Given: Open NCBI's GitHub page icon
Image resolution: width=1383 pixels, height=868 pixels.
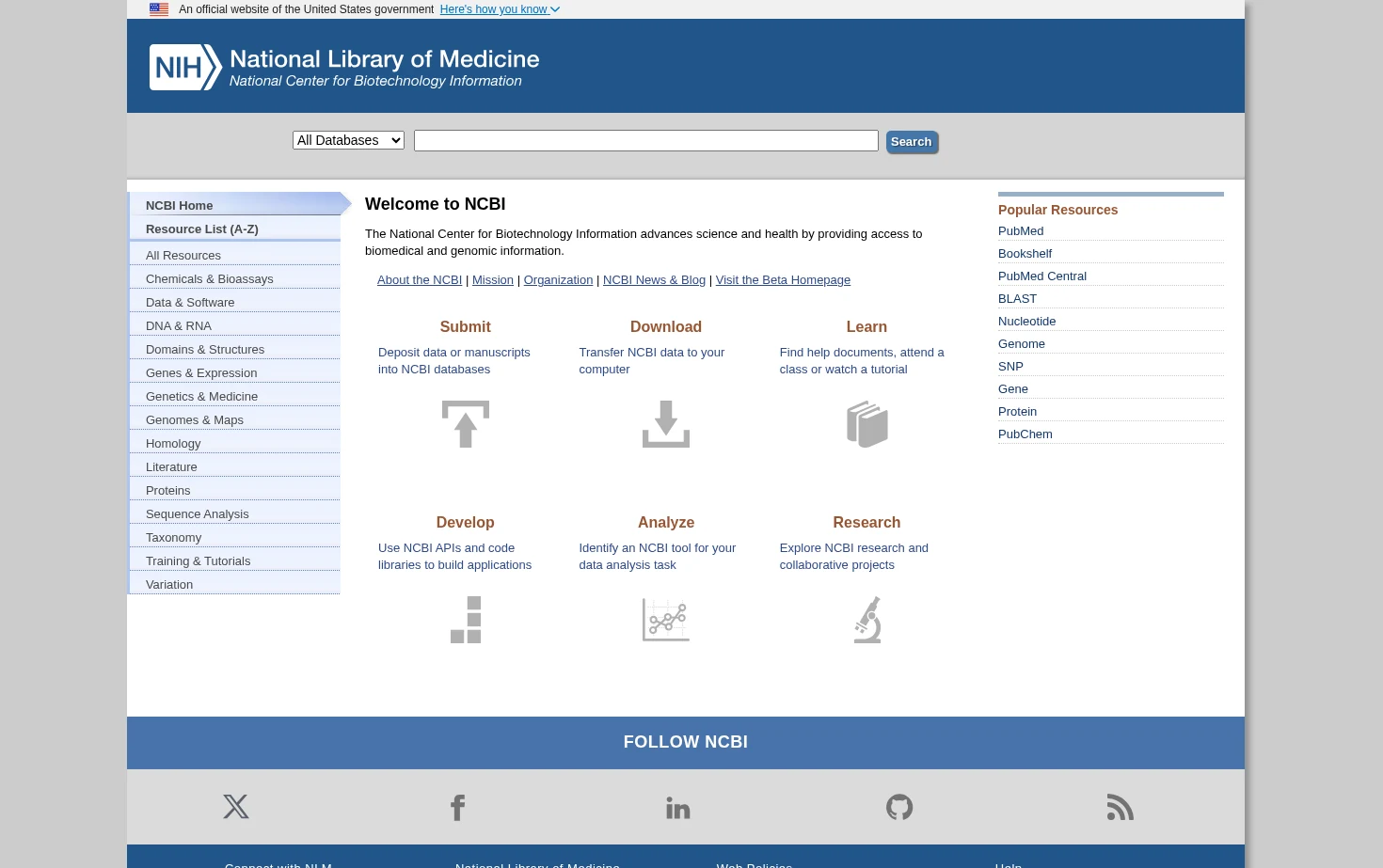Looking at the screenshot, I should 899,807.
